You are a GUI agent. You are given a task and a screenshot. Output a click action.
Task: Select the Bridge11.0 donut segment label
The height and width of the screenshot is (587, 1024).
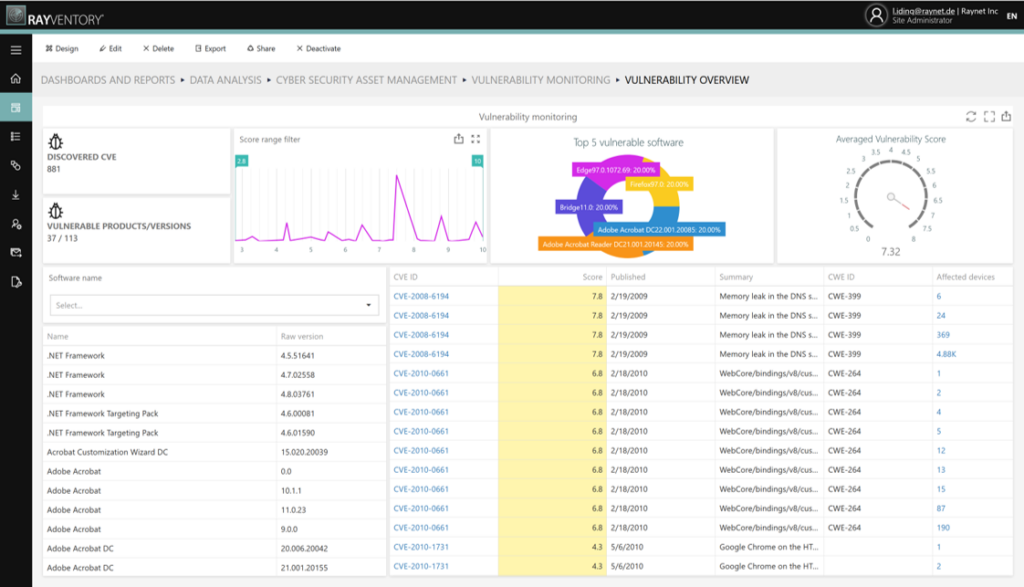point(588,207)
